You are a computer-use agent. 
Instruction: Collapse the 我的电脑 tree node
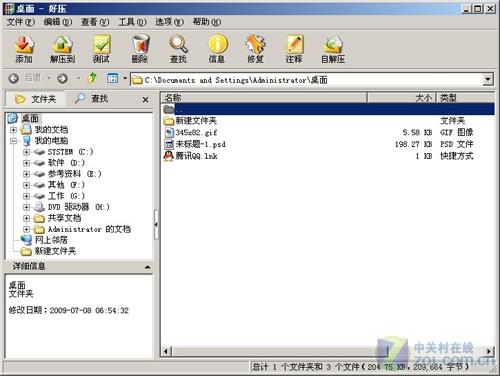pyautogui.click(x=14, y=141)
